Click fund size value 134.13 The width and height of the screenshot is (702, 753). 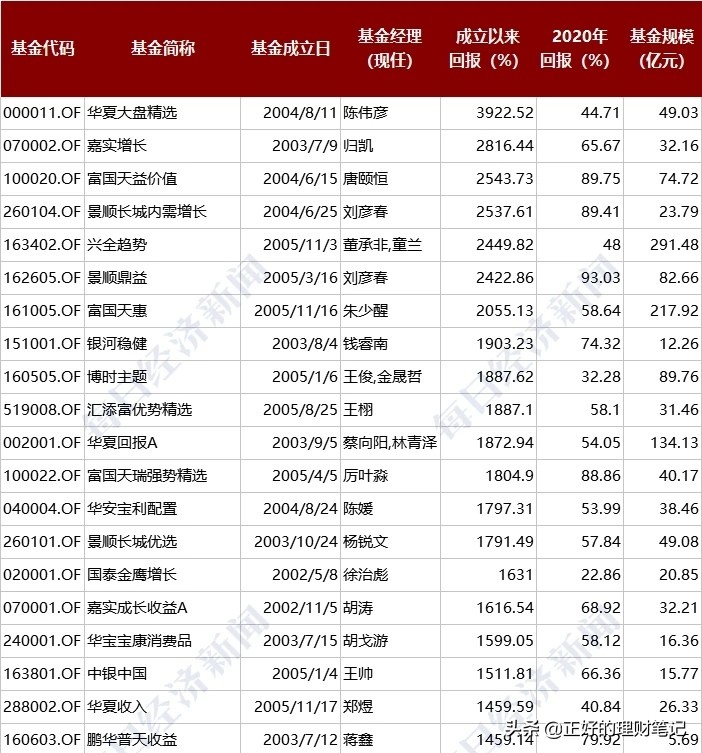(x=674, y=443)
